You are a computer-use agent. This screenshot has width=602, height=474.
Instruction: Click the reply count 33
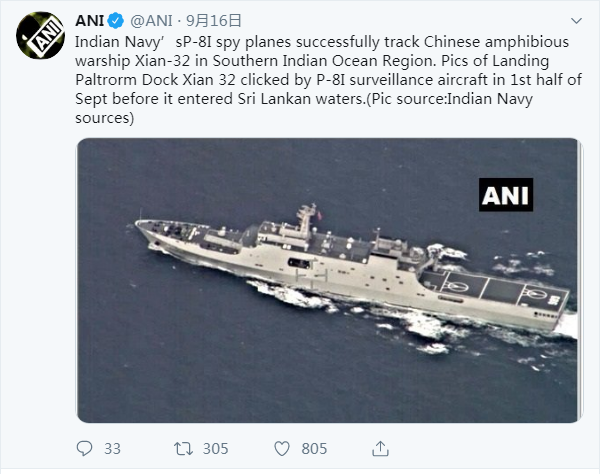point(112,448)
